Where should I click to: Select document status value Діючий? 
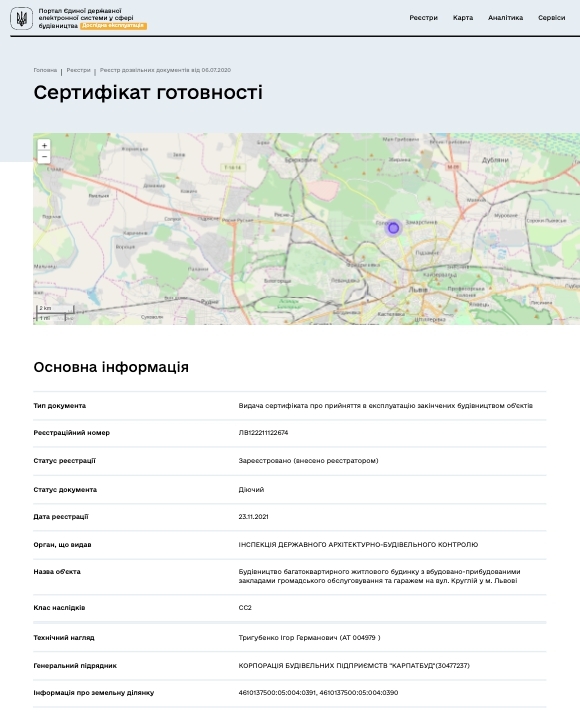click(x=251, y=490)
